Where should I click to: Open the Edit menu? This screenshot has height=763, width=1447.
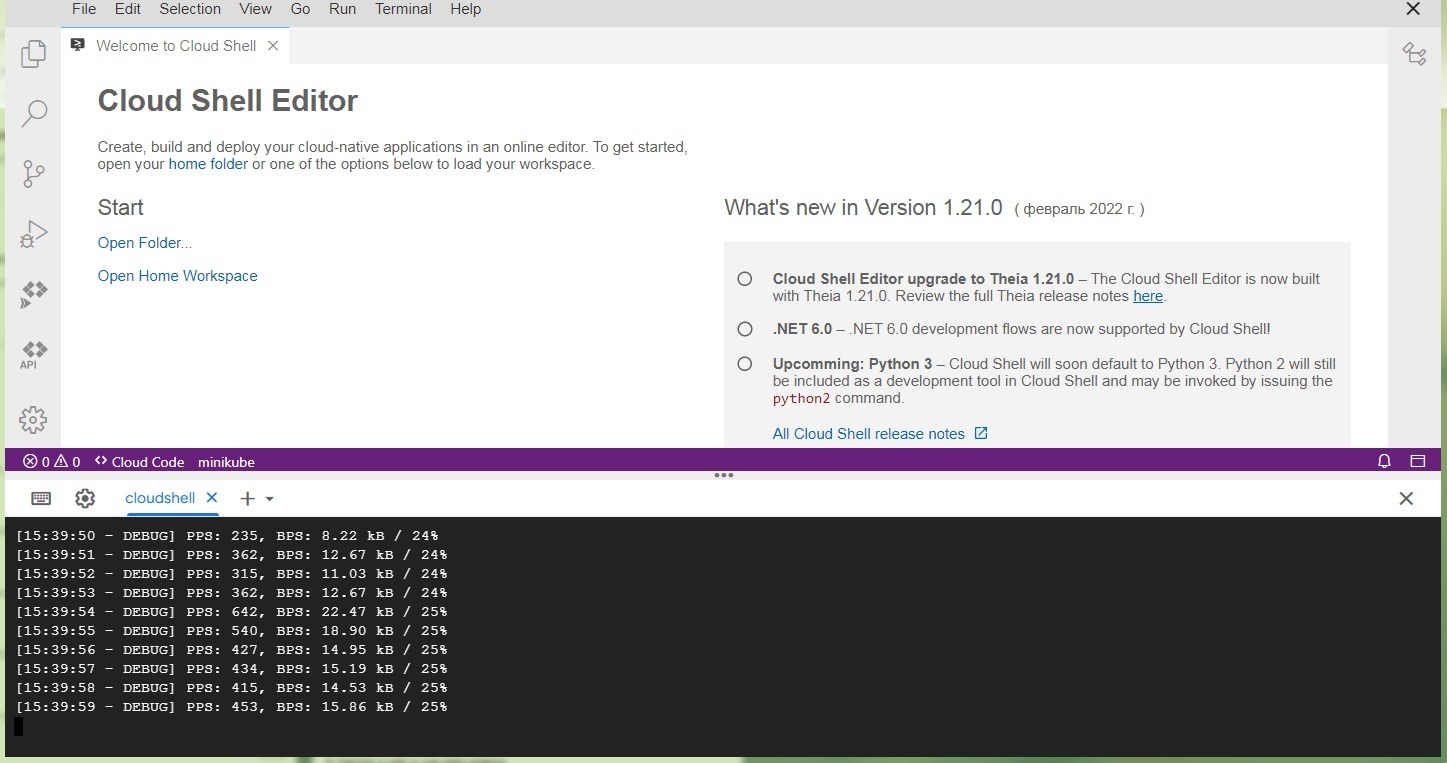point(128,9)
